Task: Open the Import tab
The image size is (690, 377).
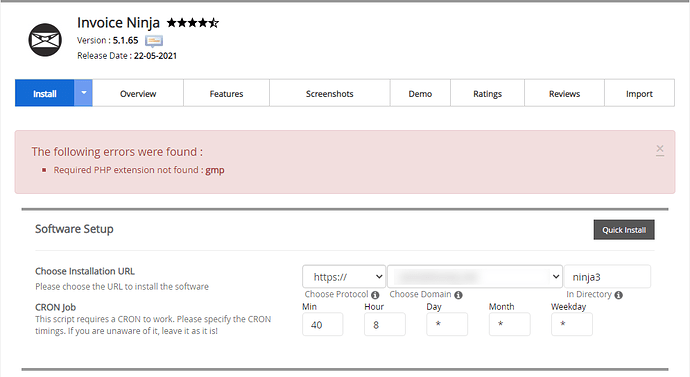Action: (x=639, y=93)
